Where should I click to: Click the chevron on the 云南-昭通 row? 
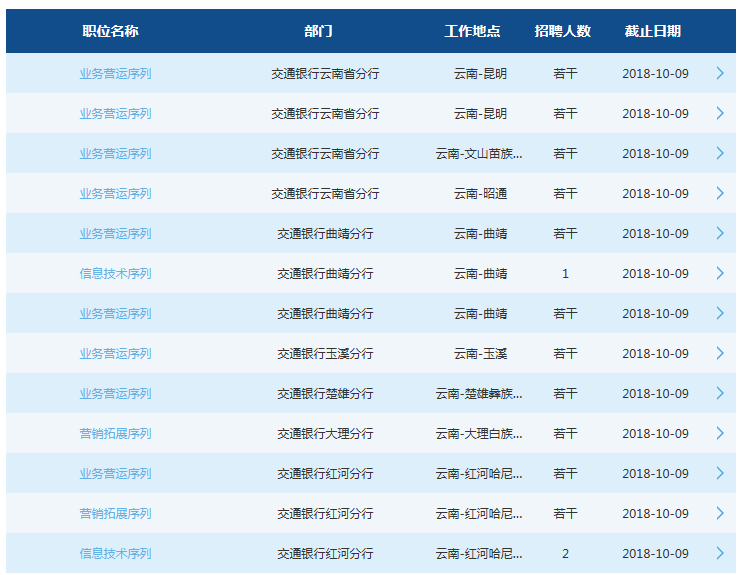point(720,193)
